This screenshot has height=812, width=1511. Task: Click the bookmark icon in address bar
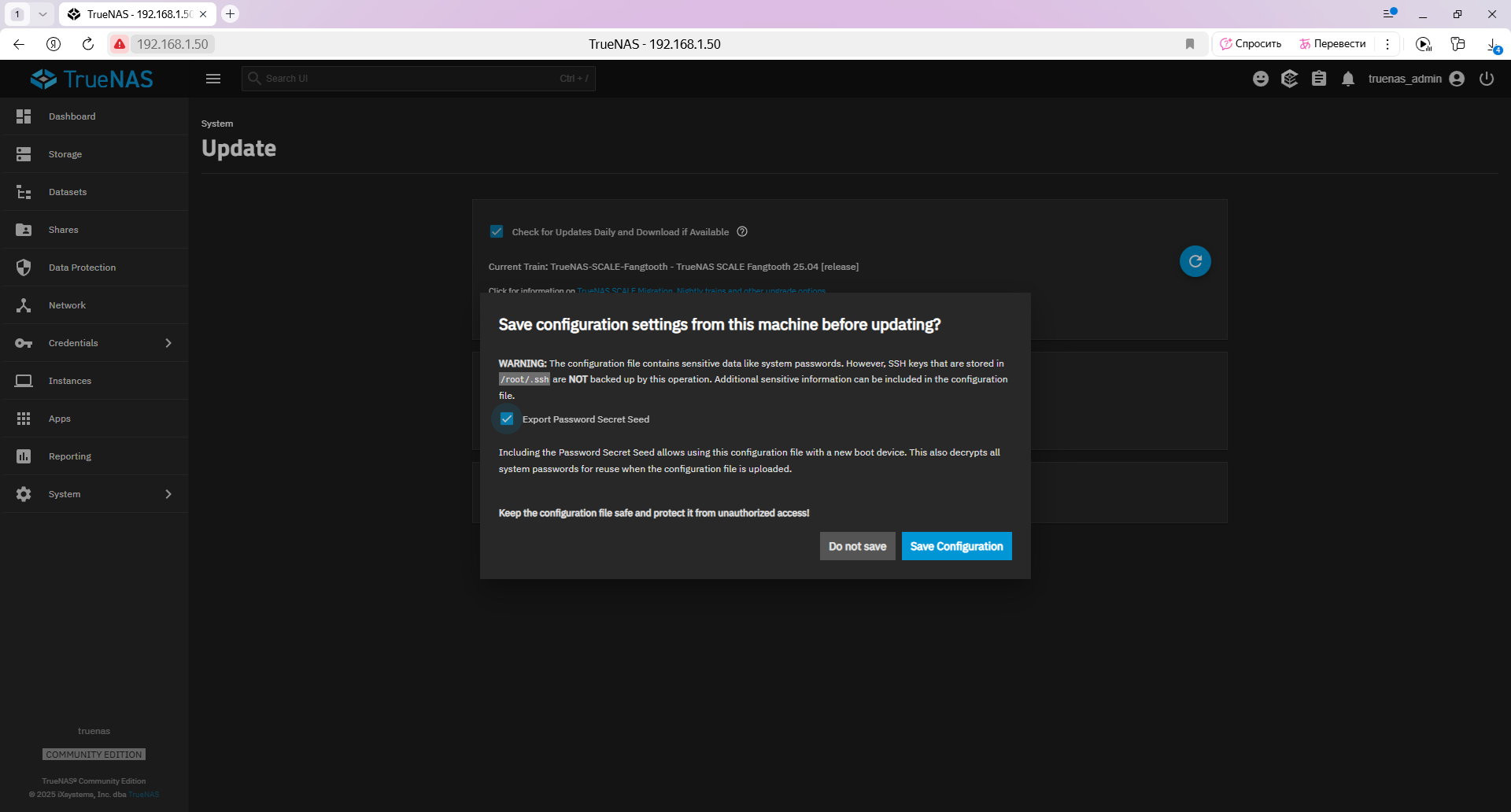(x=1190, y=44)
